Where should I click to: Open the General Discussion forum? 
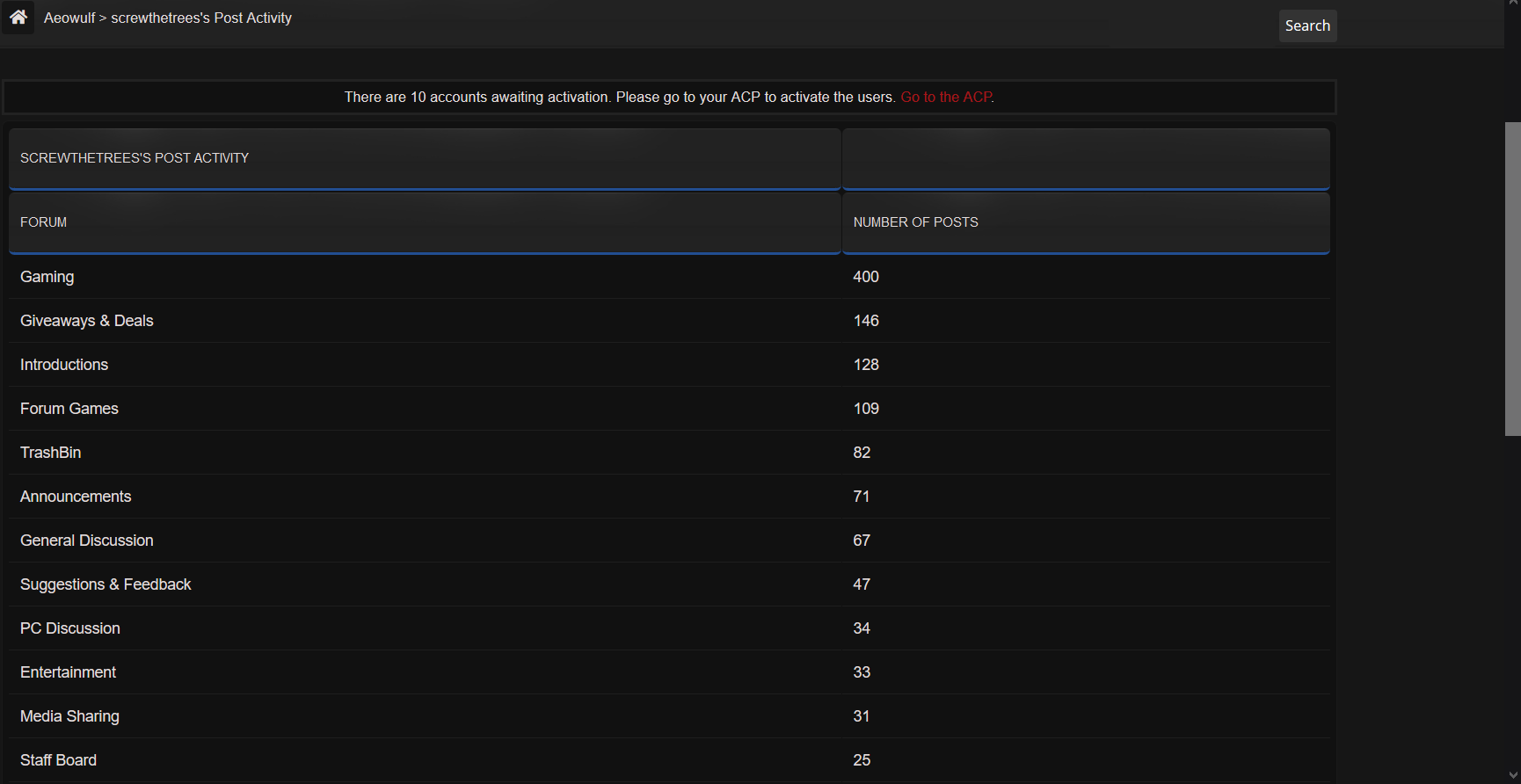coord(87,541)
